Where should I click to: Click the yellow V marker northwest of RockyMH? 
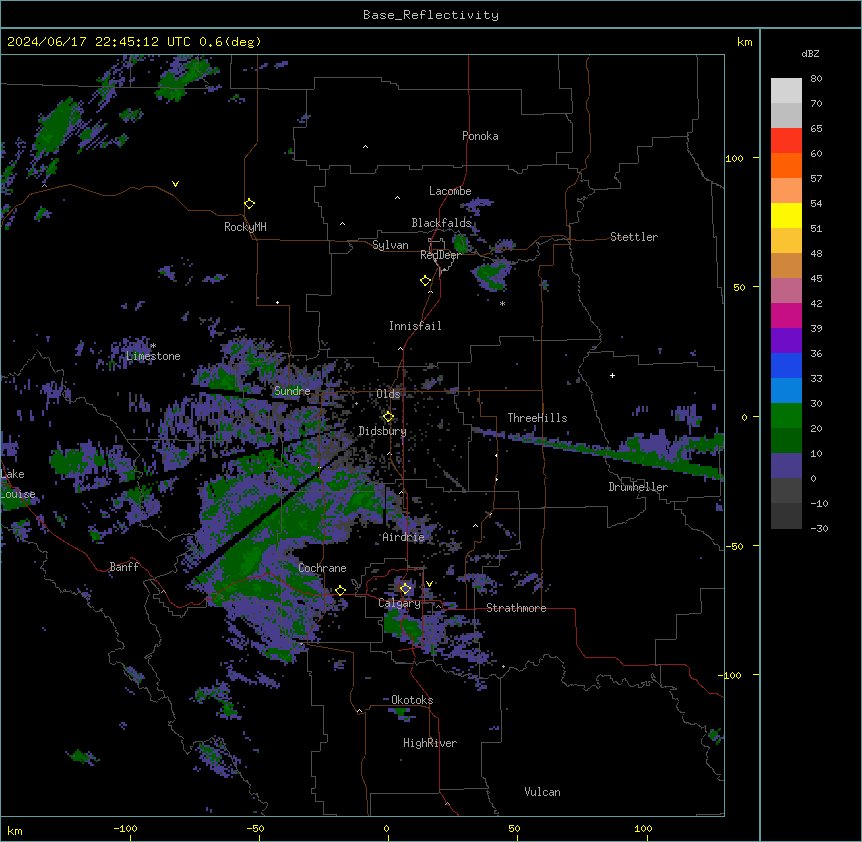click(175, 184)
